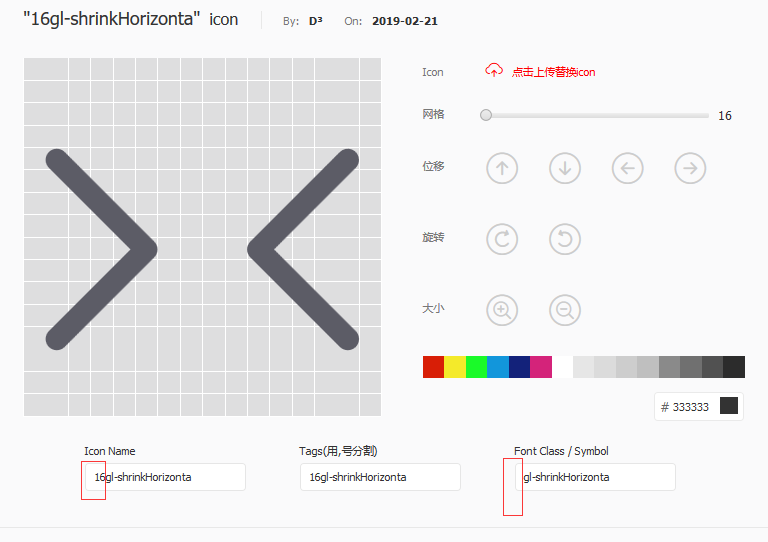Screen dimensions: 768x542
Task: Open the 点击上传替换icon upload link
Action: pos(553,72)
